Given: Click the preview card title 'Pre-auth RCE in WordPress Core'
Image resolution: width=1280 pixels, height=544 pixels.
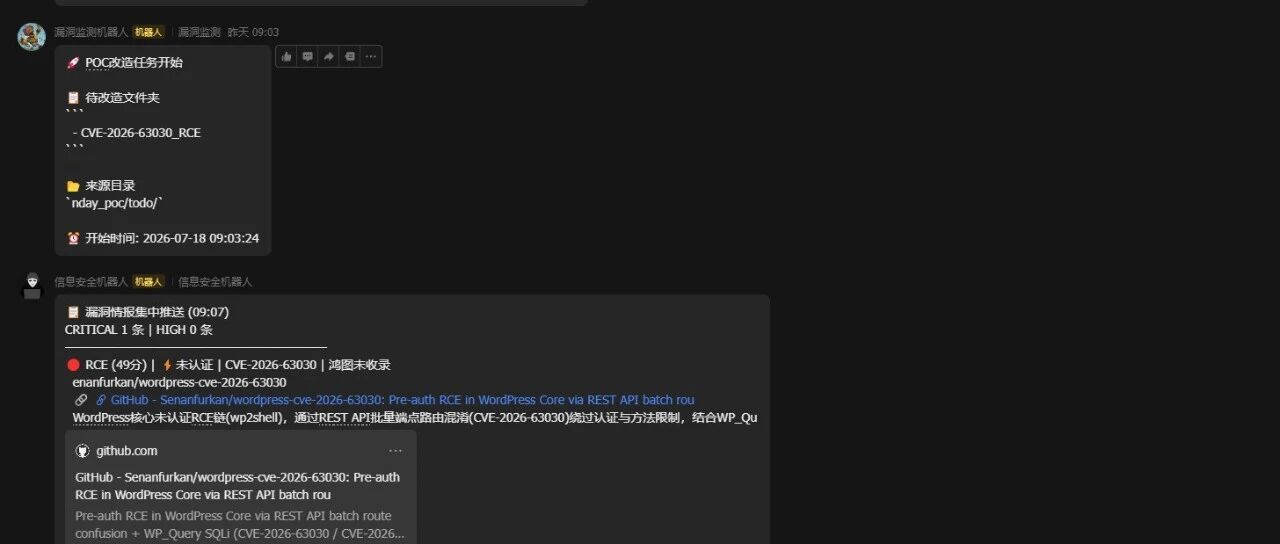Looking at the screenshot, I should [237, 486].
